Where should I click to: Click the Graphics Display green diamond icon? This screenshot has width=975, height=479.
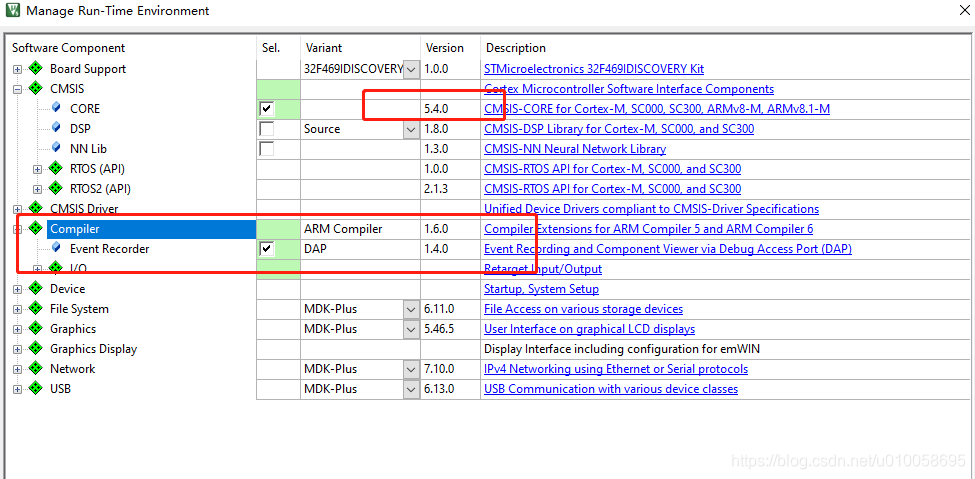(x=35, y=348)
